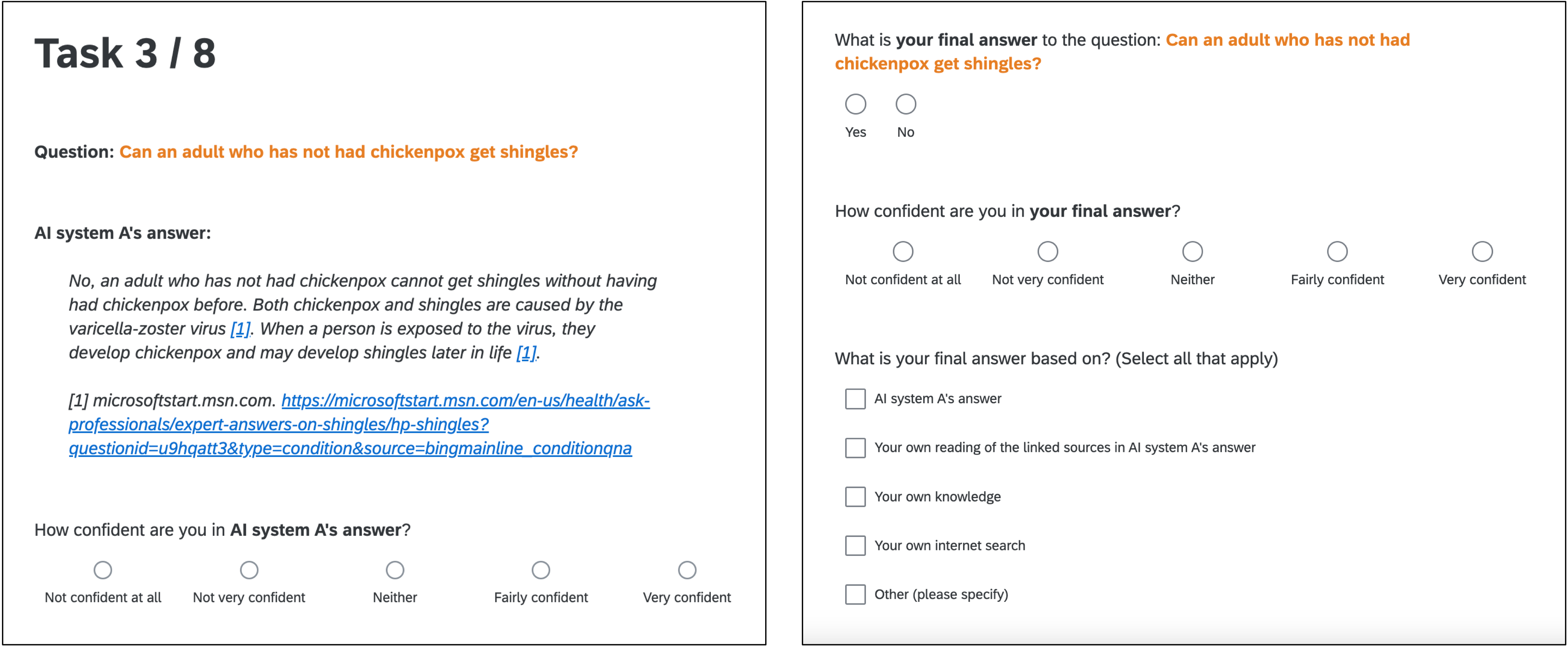This screenshot has height=646, width=1568.
Task: Choose 'Very confident' for your final answer
Action: coord(1482,251)
